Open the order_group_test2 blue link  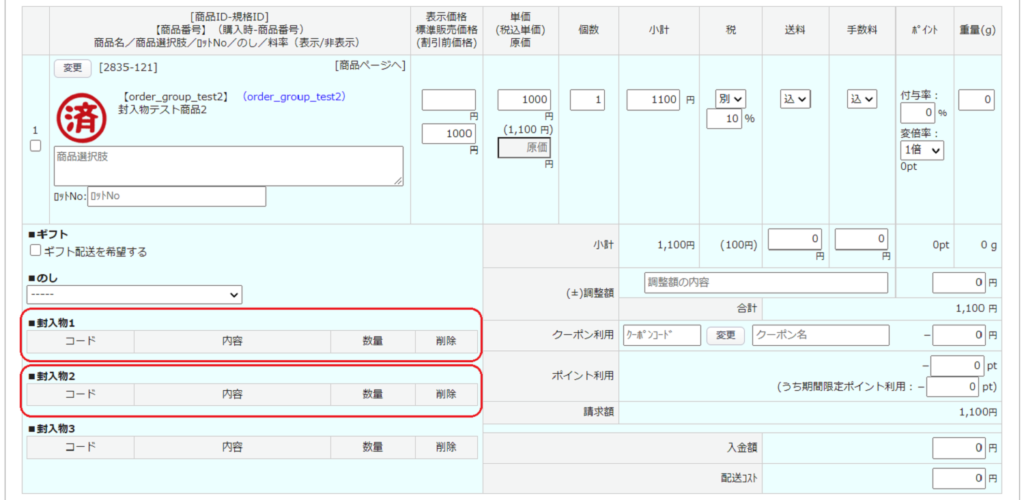(295, 97)
